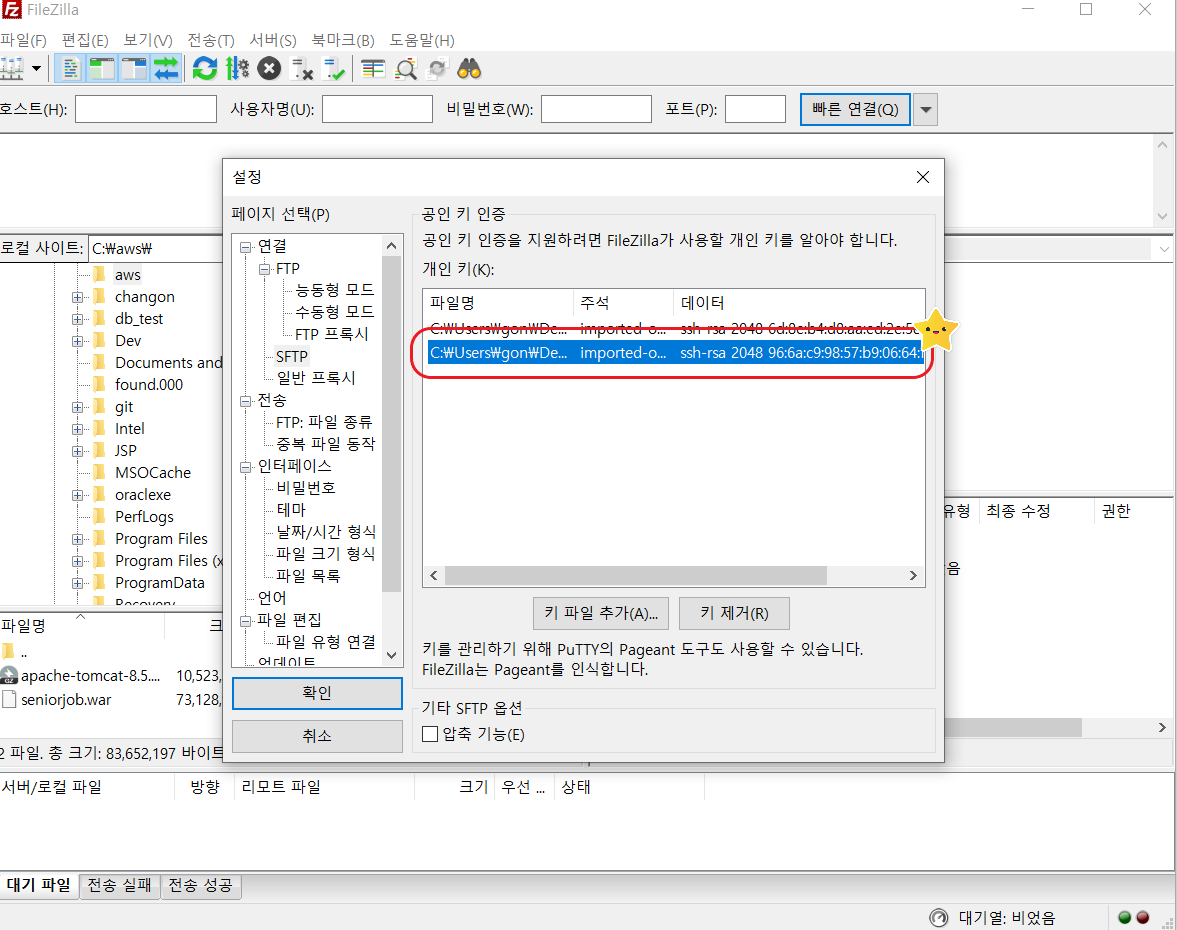The image size is (1177, 930).
Task: Open the 도움말(H) menu
Action: [422, 41]
